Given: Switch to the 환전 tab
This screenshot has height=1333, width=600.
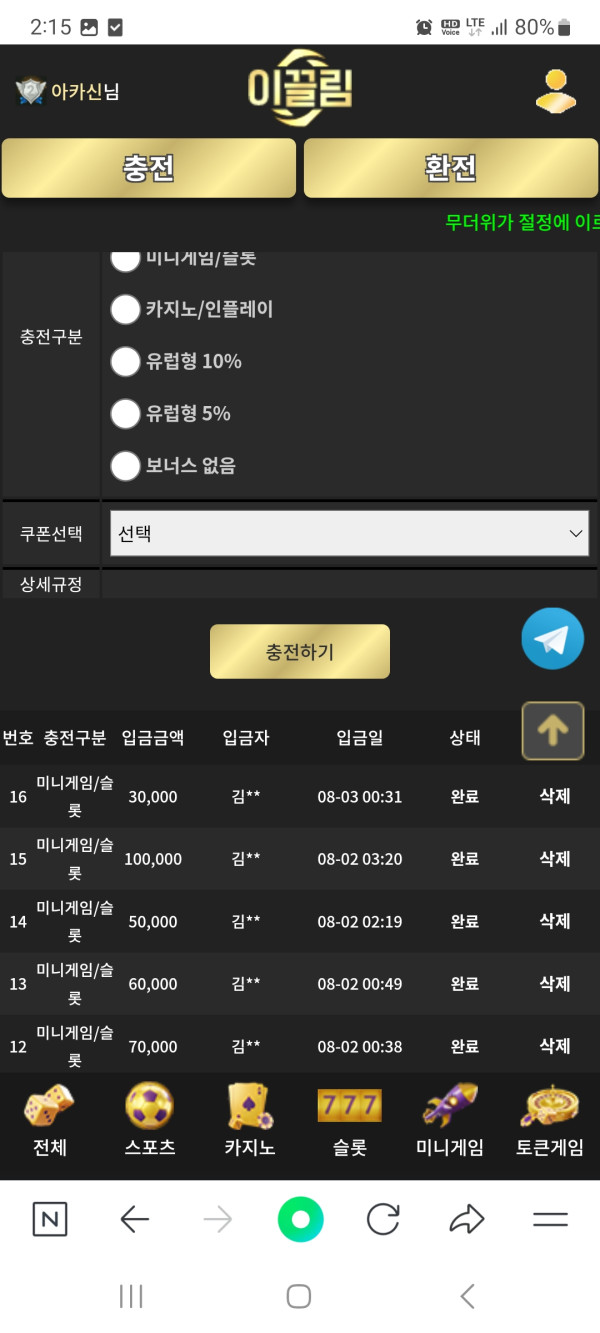Looking at the screenshot, I should 451,168.
